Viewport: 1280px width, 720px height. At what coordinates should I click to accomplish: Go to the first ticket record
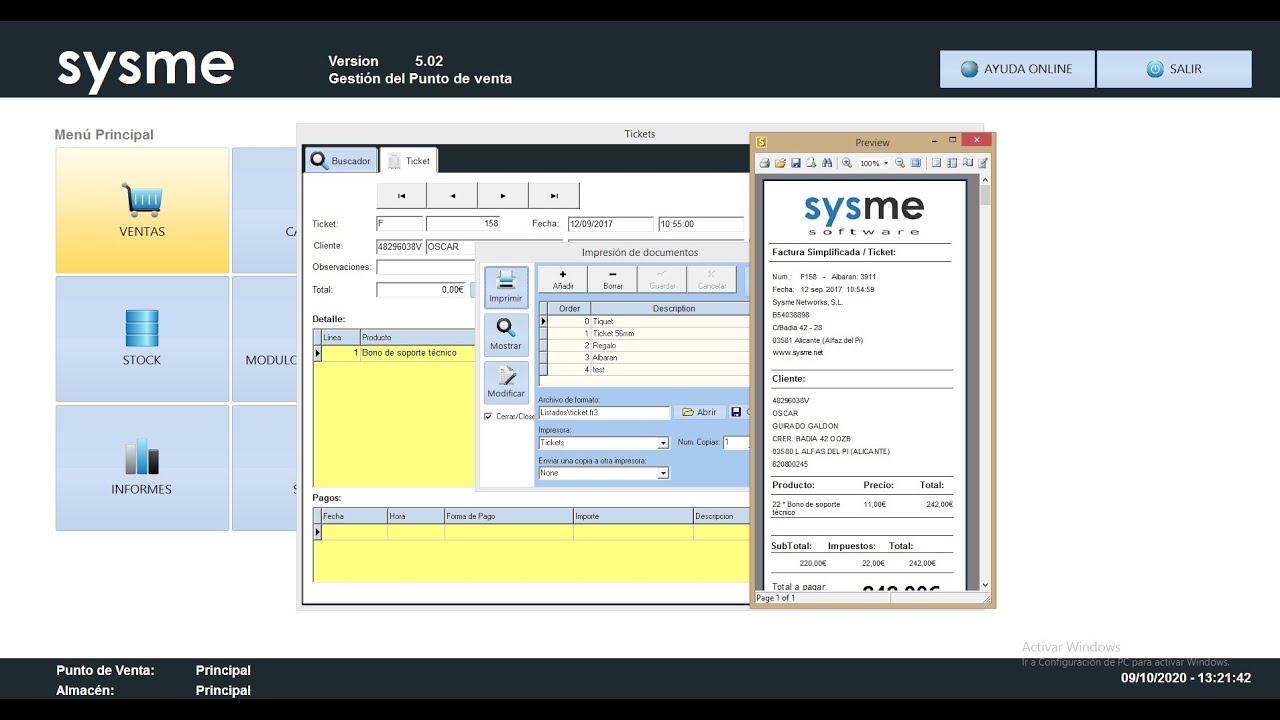pos(401,195)
